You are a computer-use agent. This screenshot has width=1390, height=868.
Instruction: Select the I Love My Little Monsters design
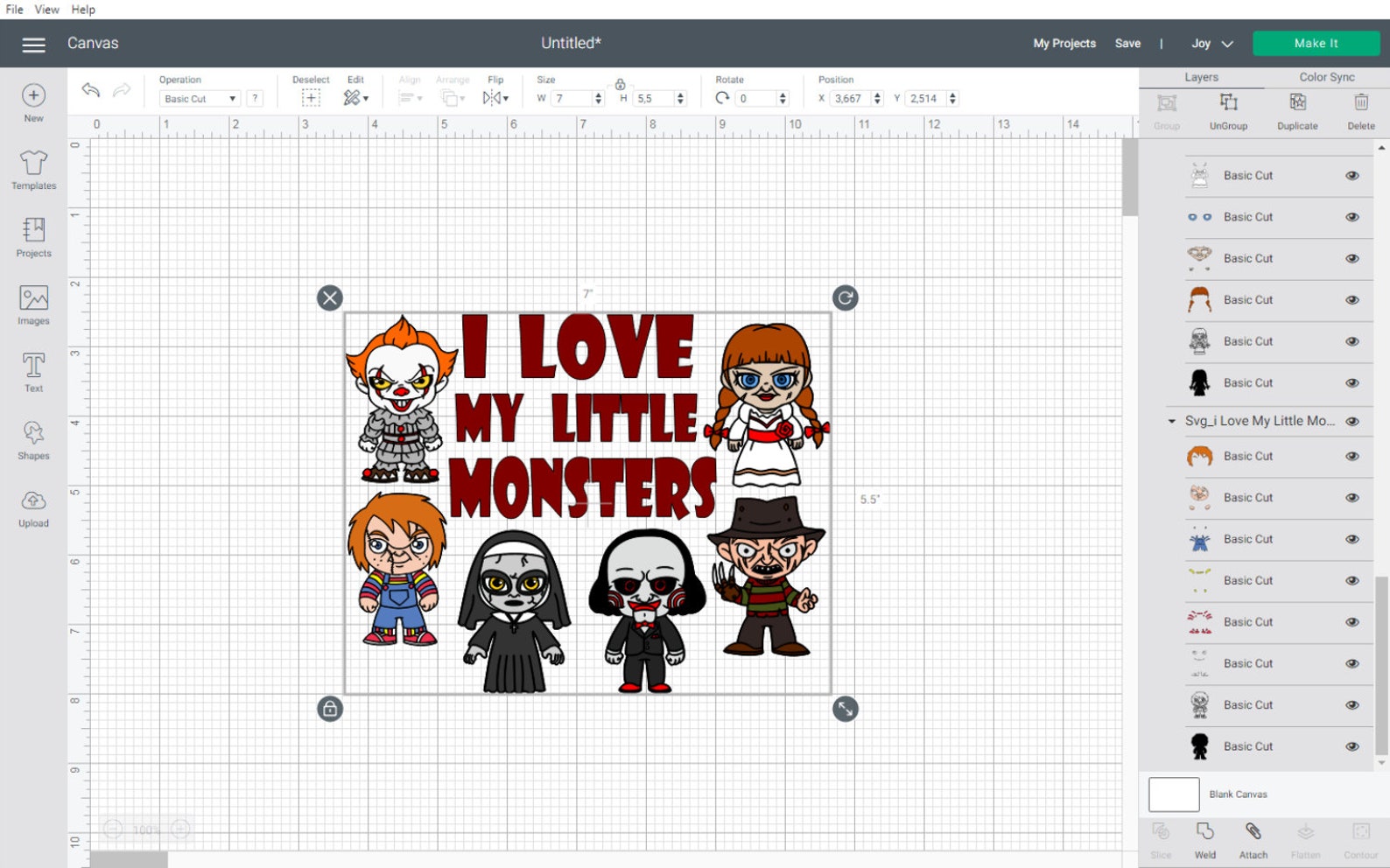pyautogui.click(x=587, y=503)
